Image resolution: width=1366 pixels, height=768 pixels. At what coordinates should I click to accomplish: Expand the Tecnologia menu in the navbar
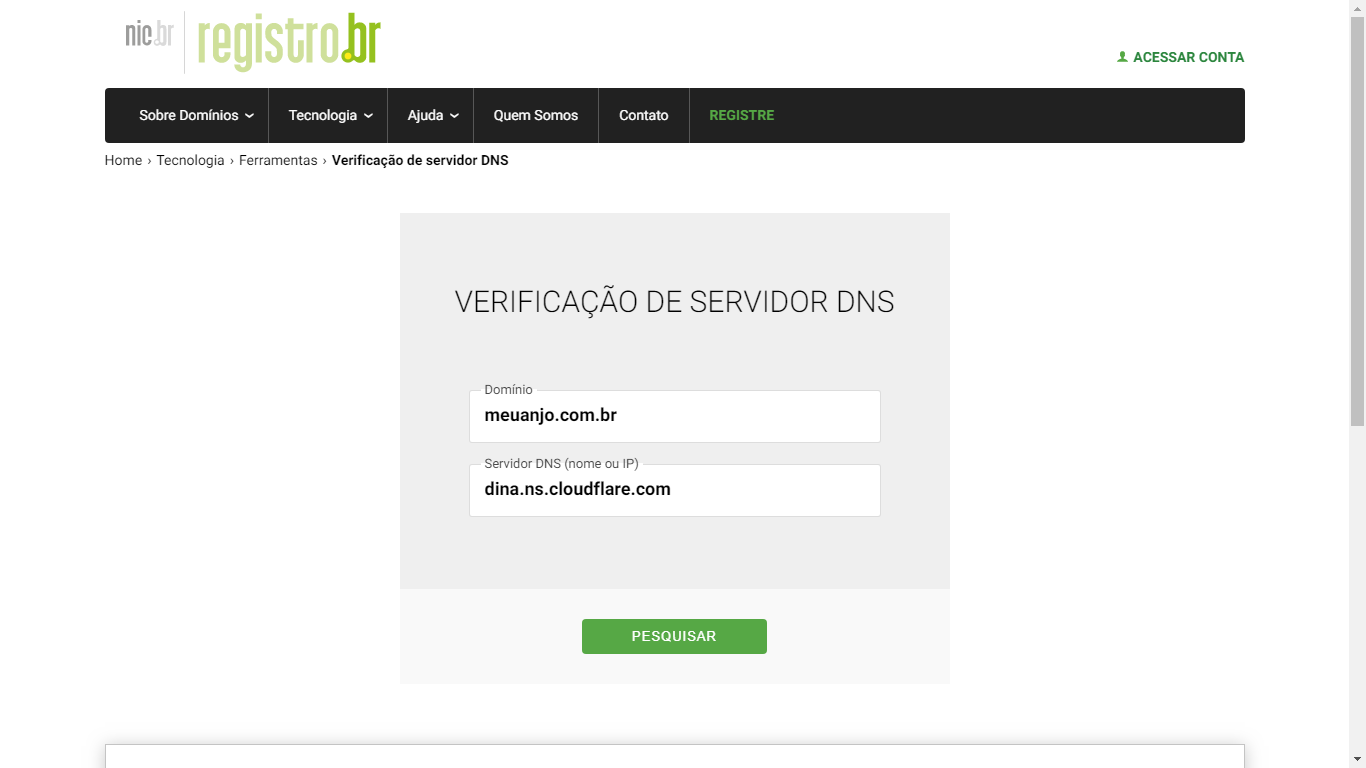(x=330, y=115)
